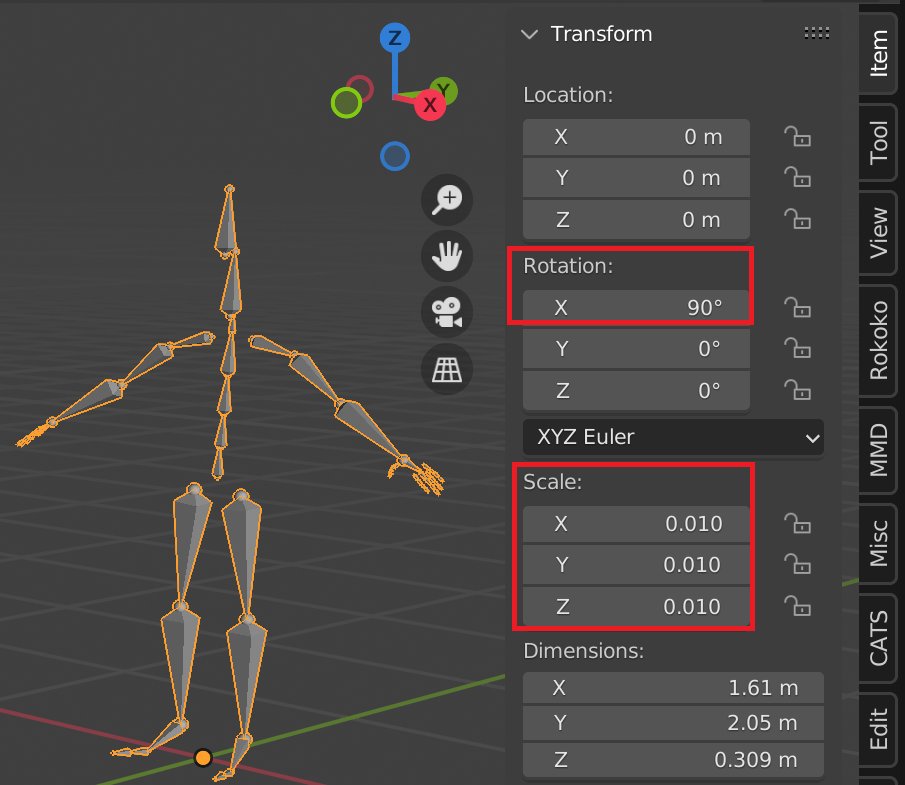Open the XYZ Euler rotation mode dropdown
This screenshot has height=785, width=905.
(673, 437)
